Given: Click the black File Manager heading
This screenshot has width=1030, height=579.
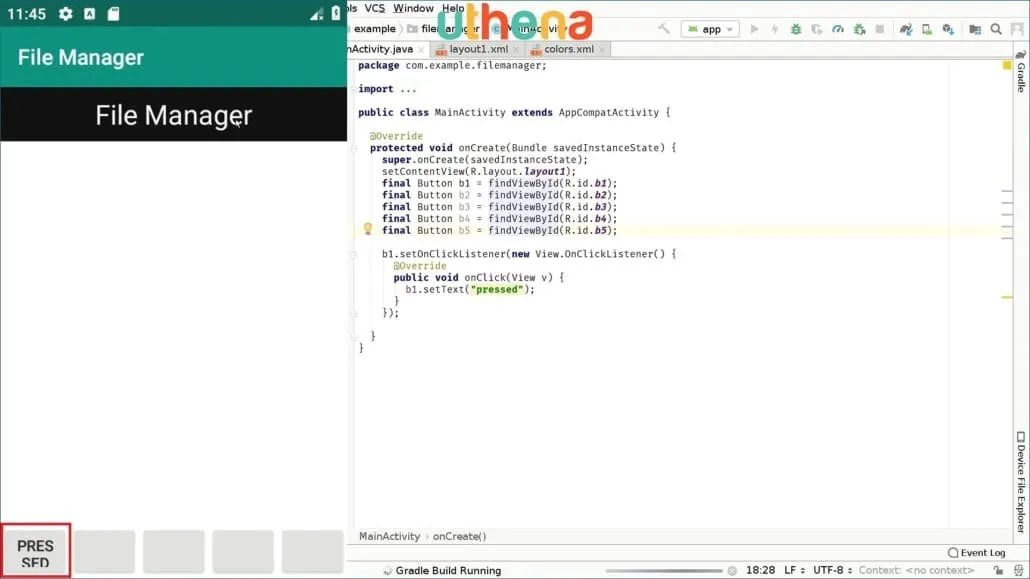Looking at the screenshot, I should [173, 115].
